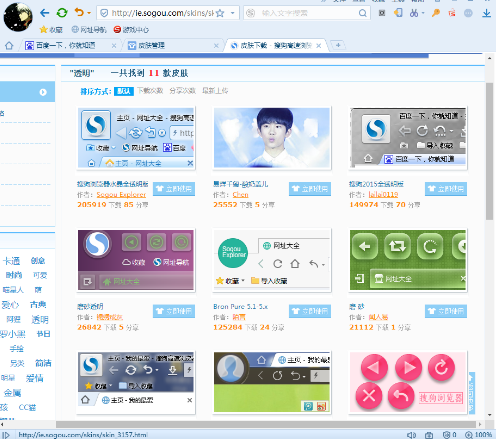Apply the Bron Pure 5.1-5.x skin button
This screenshot has height=439, width=496.
tap(310, 311)
